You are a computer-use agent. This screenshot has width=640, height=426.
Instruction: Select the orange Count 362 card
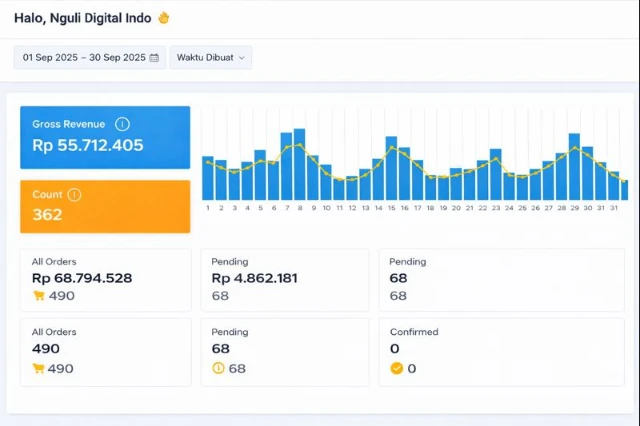[x=104, y=206]
